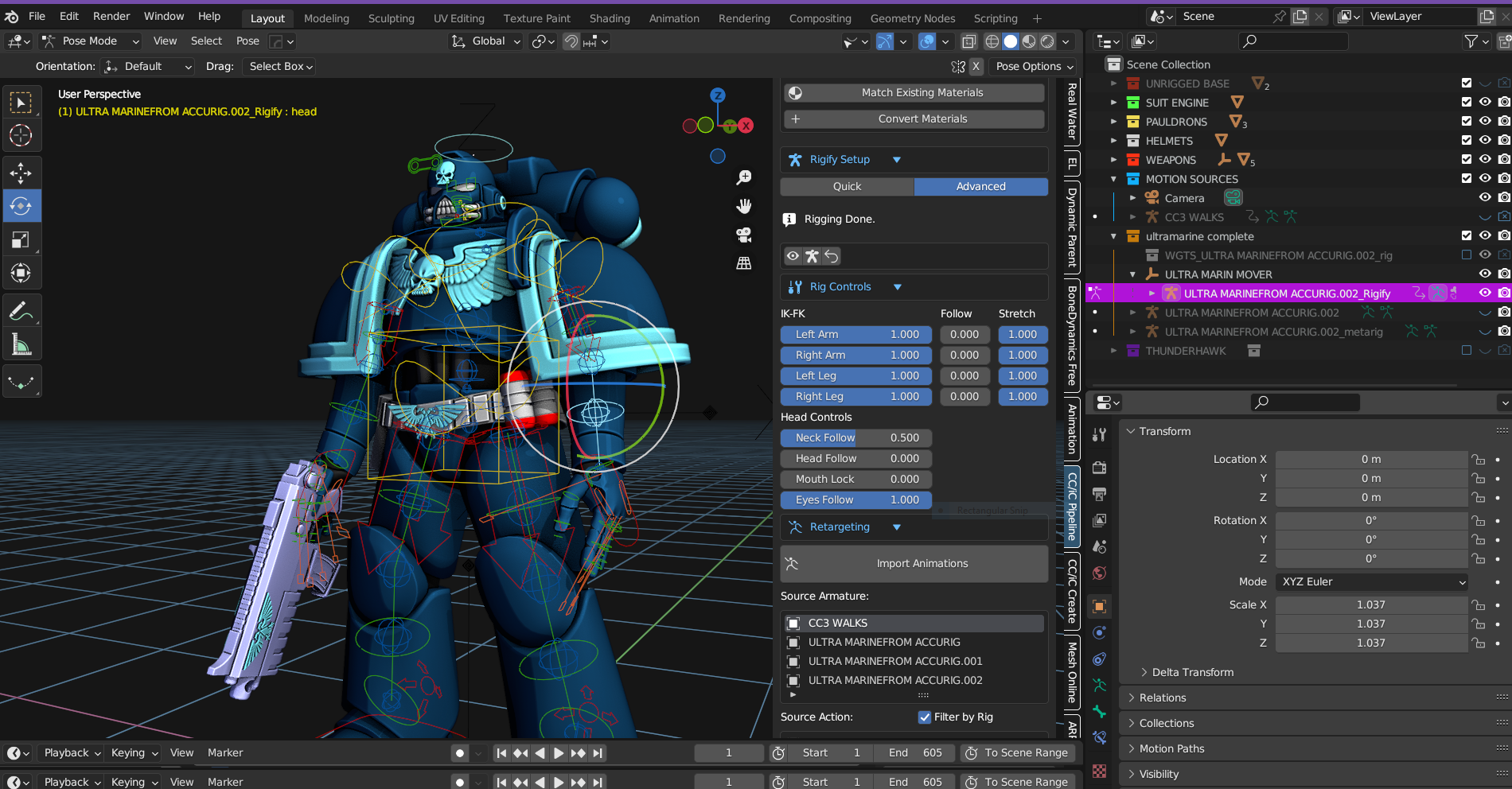Screen dimensions: 1512x789
Task: Open the Render menu
Action: (x=111, y=16)
